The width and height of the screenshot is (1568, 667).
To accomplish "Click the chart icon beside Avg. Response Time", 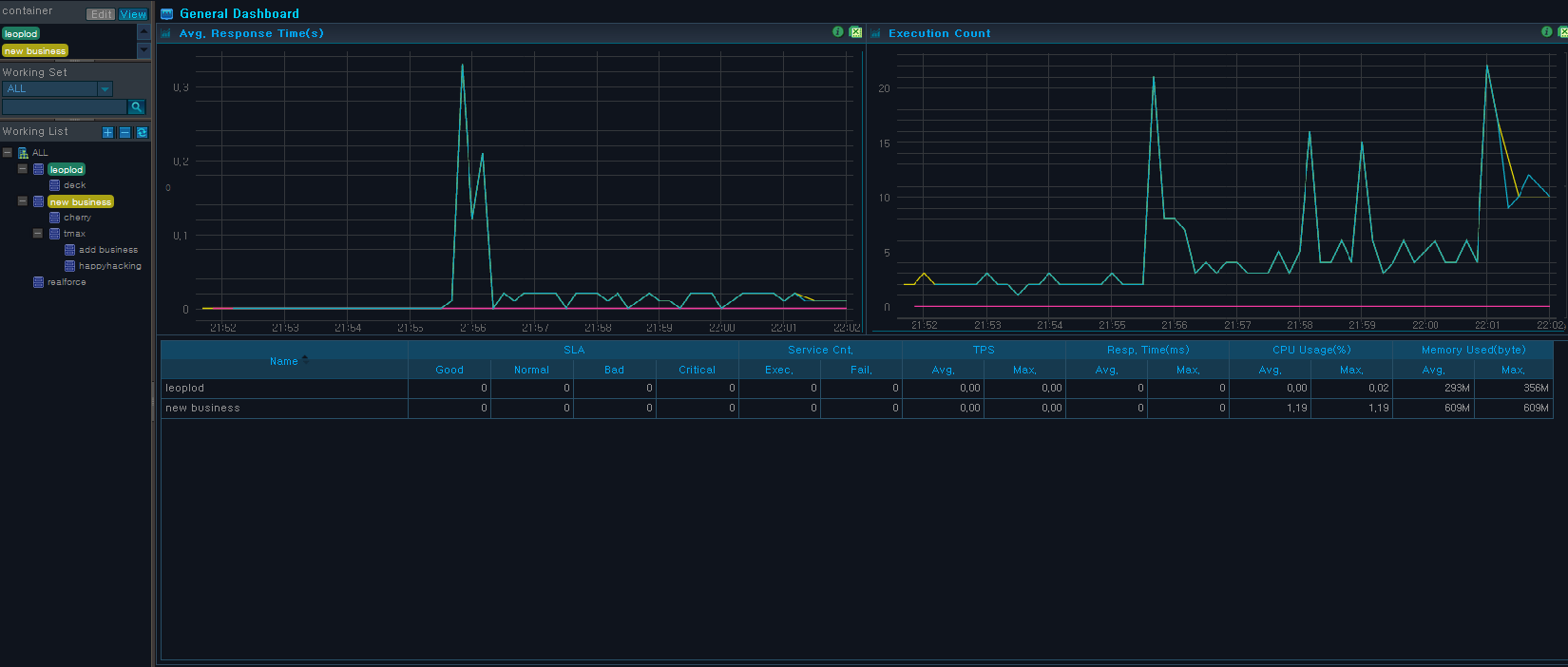I will click(x=165, y=33).
